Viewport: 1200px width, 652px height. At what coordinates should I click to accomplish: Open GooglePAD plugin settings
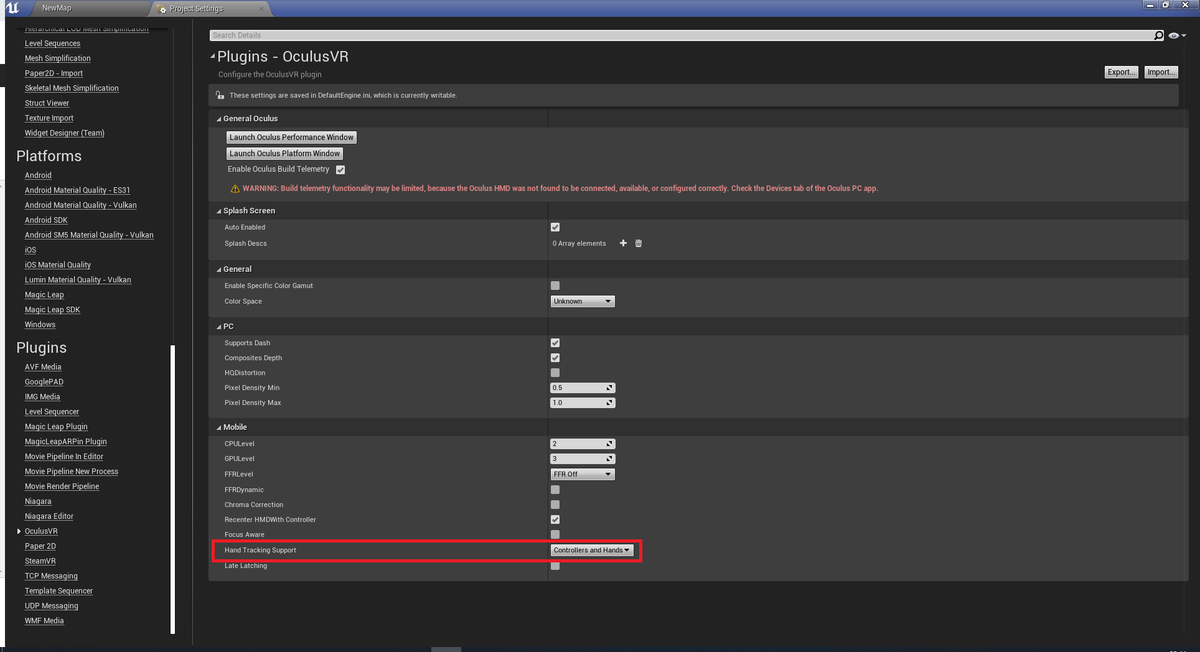(x=43, y=382)
